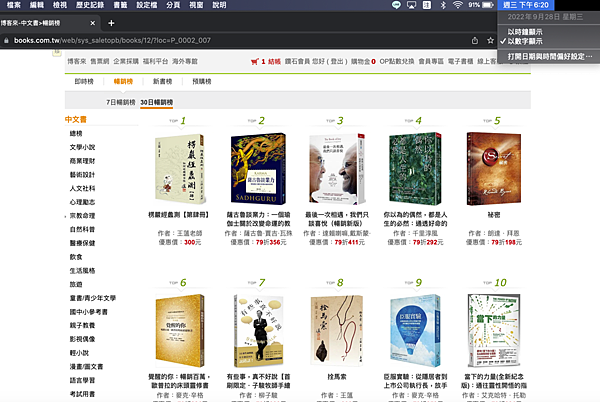
Task: Open the 檔案 menu in the menu bar
Action: click(14, 5)
